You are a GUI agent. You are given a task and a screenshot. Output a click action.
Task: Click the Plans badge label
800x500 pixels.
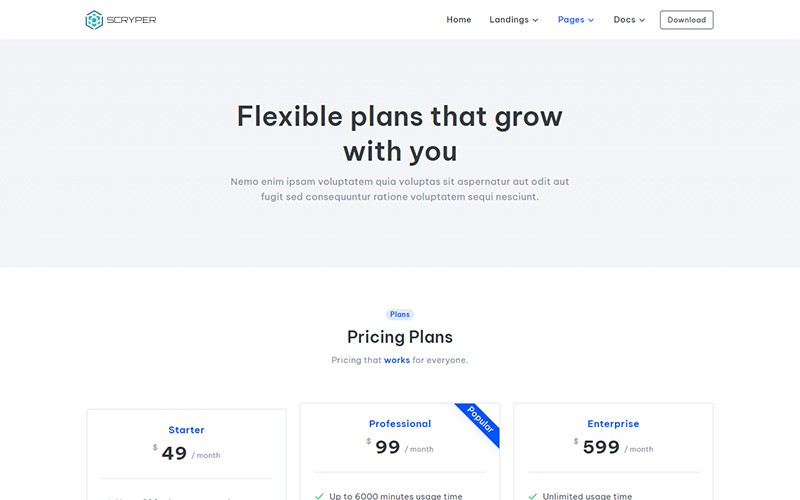click(x=400, y=314)
